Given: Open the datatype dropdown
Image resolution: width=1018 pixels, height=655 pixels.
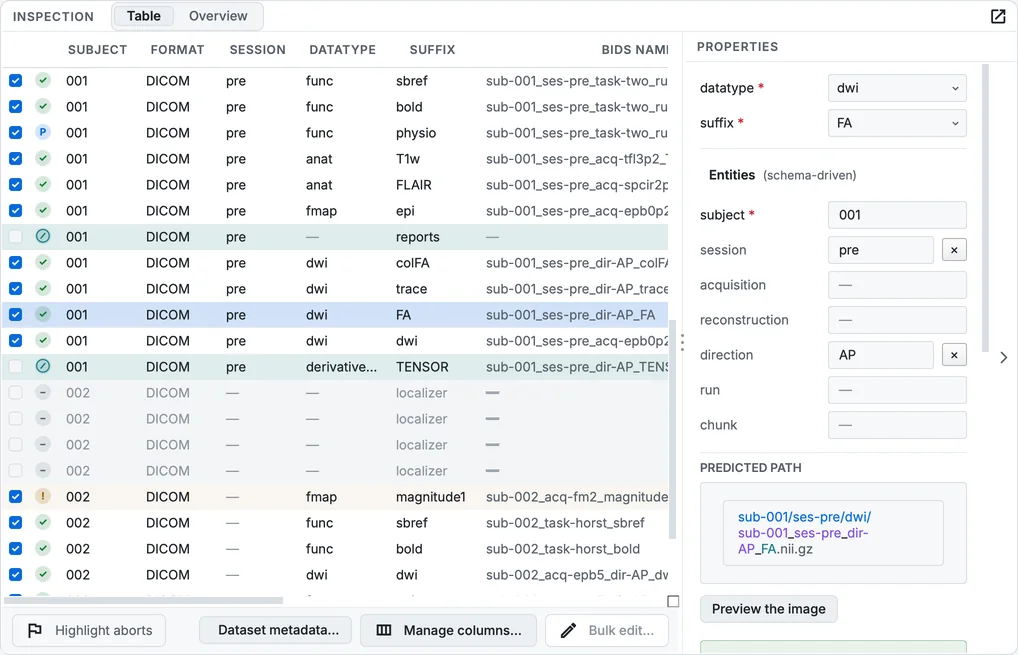Looking at the screenshot, I should click(897, 88).
